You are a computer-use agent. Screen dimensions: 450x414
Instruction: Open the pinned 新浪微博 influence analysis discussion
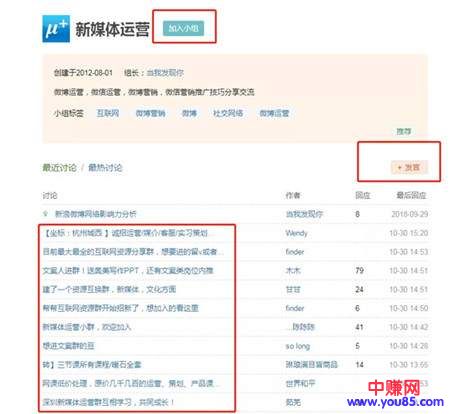96,214
